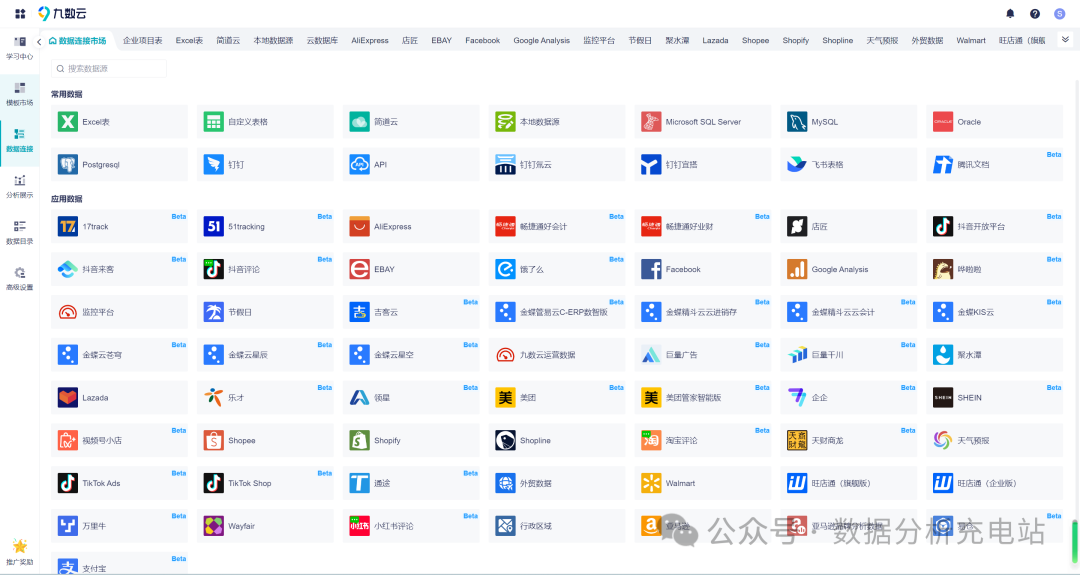Viewport: 1080px width, 575px height.
Task: Open the Walmart spark icon
Action: click(x=651, y=483)
